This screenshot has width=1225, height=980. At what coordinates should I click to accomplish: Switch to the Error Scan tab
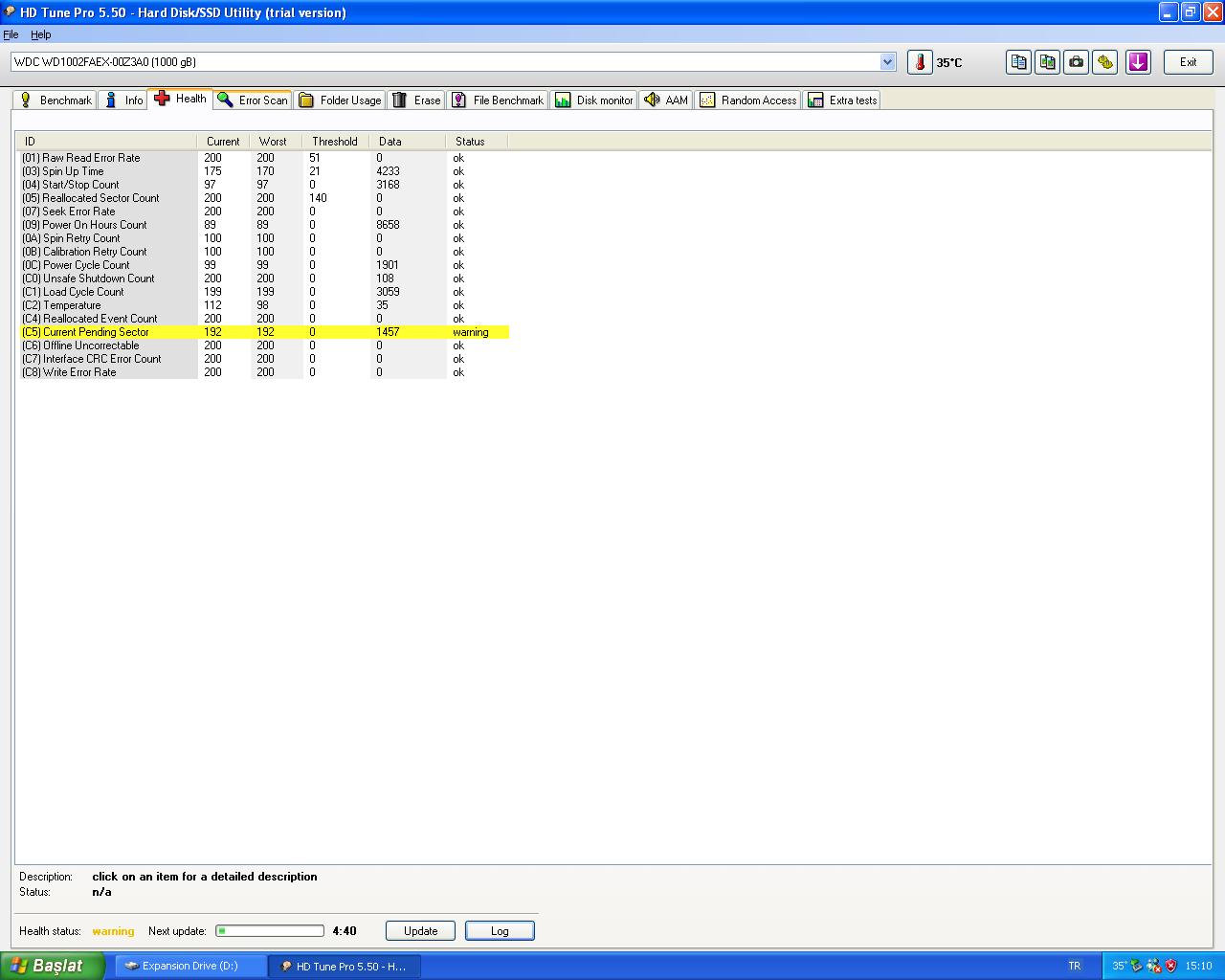point(253,100)
